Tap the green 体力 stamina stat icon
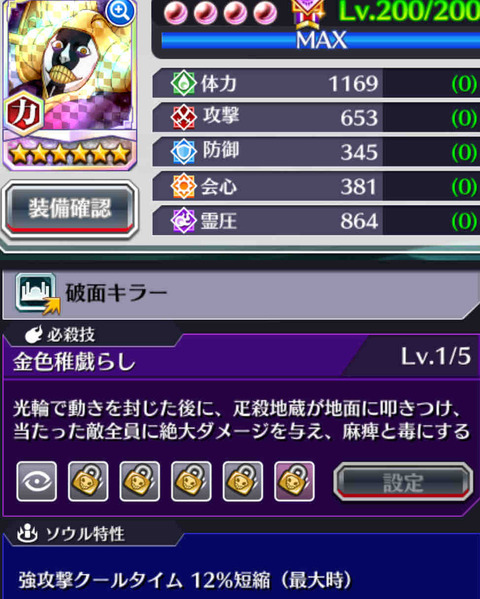The image size is (480, 599). coord(183,83)
